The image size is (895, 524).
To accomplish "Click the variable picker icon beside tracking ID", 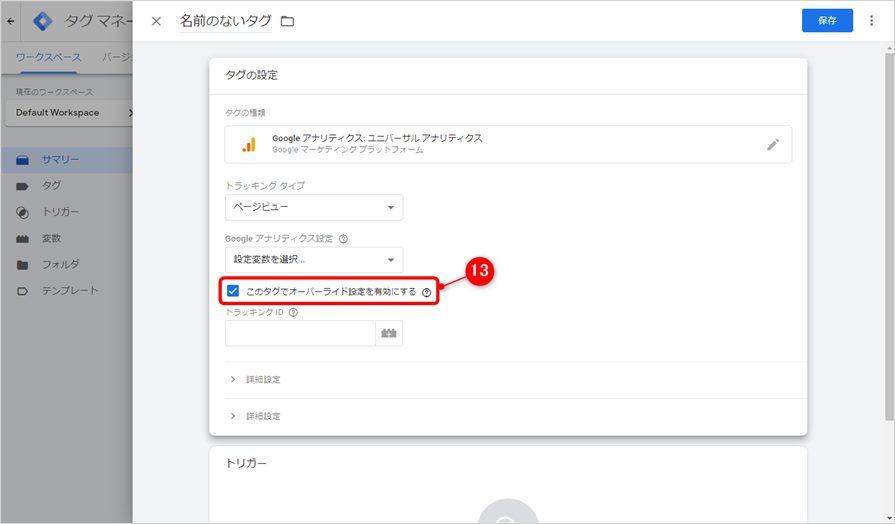I will [x=389, y=333].
